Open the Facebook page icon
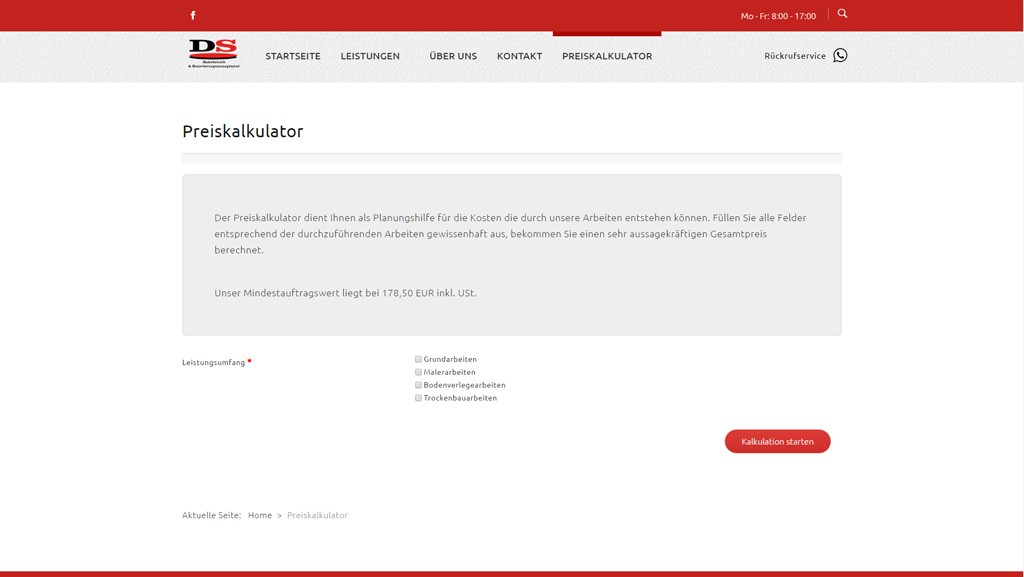The height and width of the screenshot is (577, 1024). pyautogui.click(x=193, y=15)
